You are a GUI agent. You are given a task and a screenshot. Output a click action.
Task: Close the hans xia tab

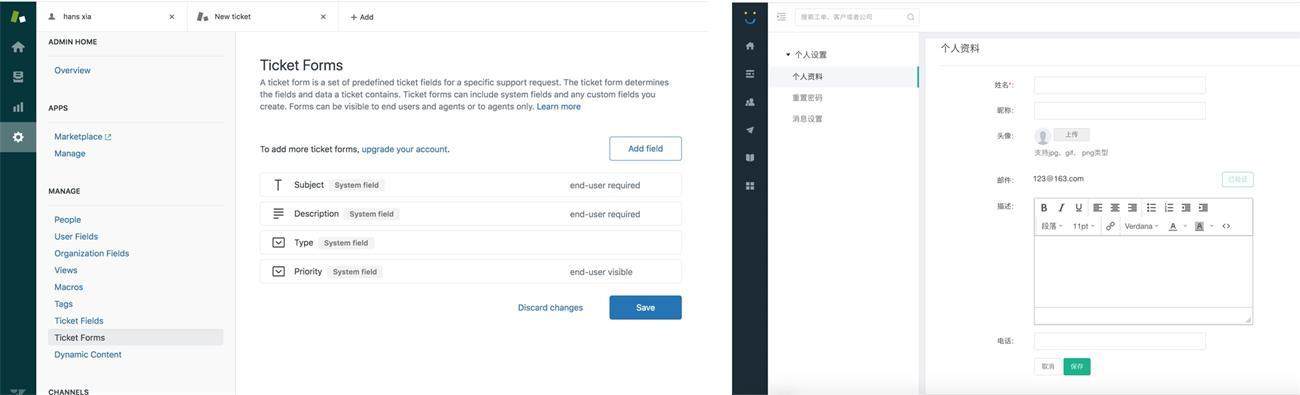tap(171, 17)
